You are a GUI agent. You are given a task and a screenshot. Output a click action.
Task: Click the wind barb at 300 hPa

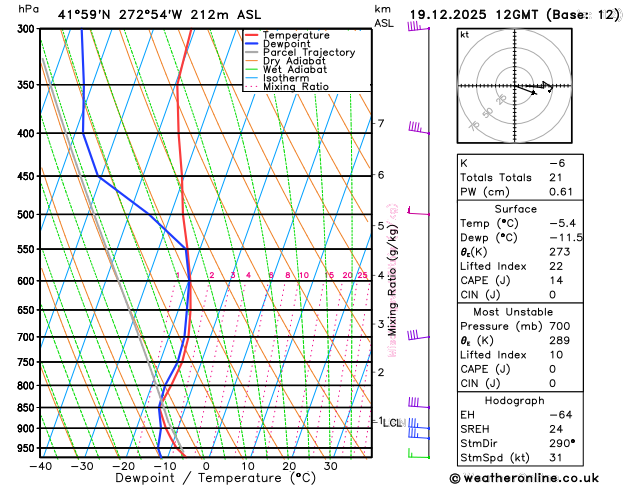coord(418,26)
